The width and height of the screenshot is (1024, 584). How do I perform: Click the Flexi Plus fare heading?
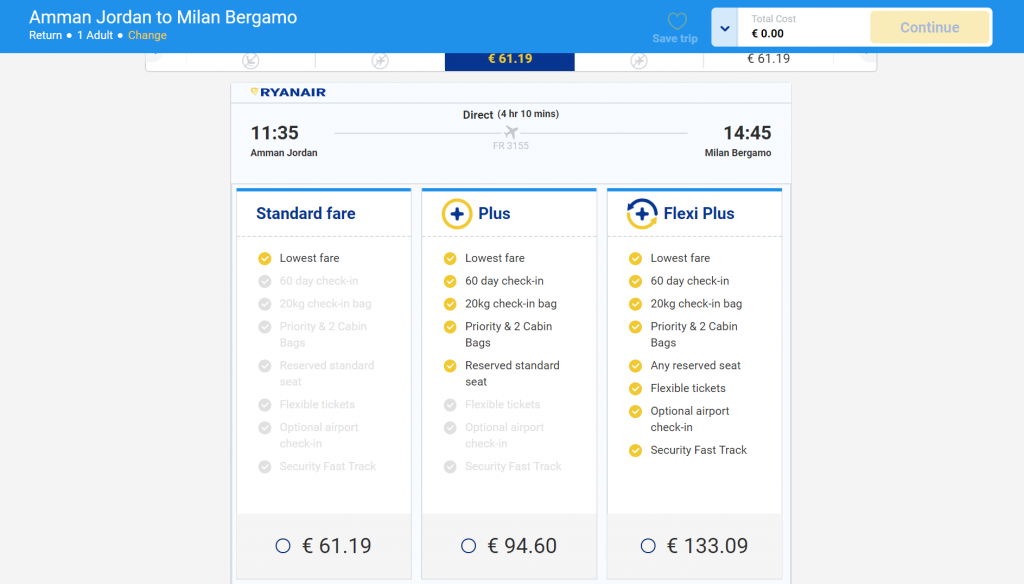coord(698,214)
